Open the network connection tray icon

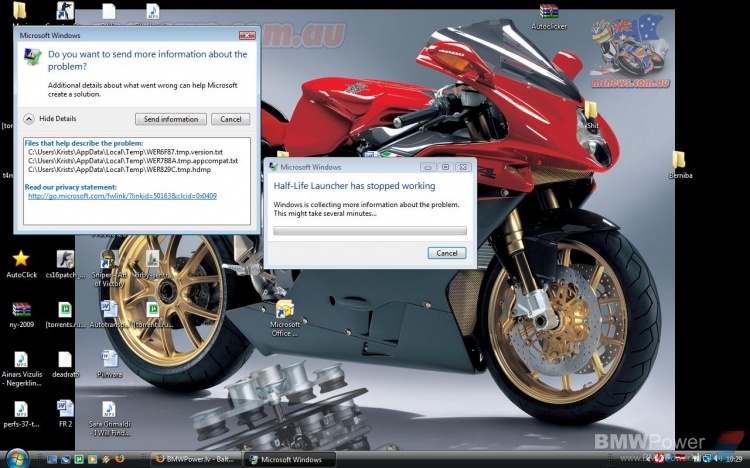[707, 458]
